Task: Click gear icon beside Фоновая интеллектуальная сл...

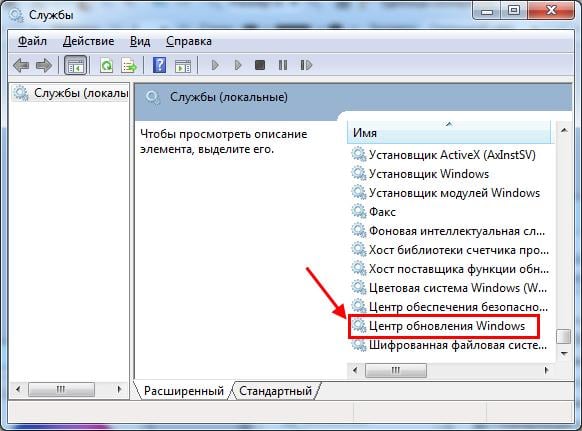Action: tap(359, 231)
